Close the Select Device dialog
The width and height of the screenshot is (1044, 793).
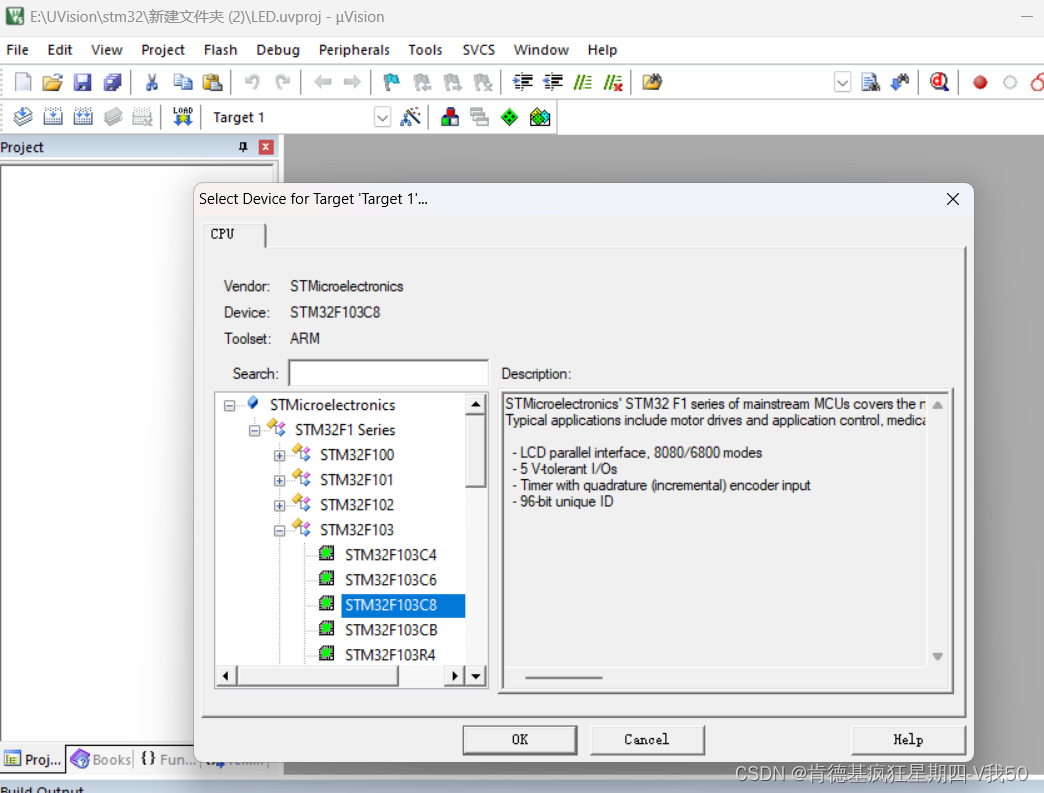[x=953, y=199]
